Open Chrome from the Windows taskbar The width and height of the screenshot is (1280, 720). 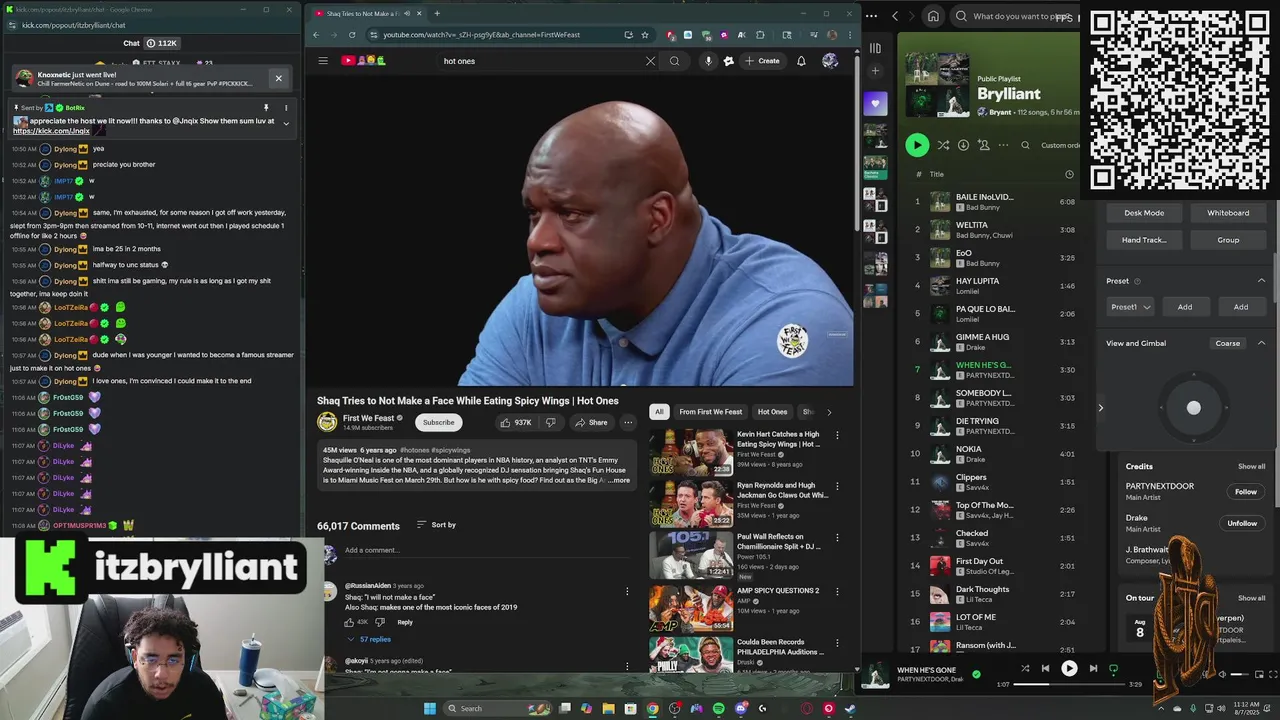tap(652, 709)
